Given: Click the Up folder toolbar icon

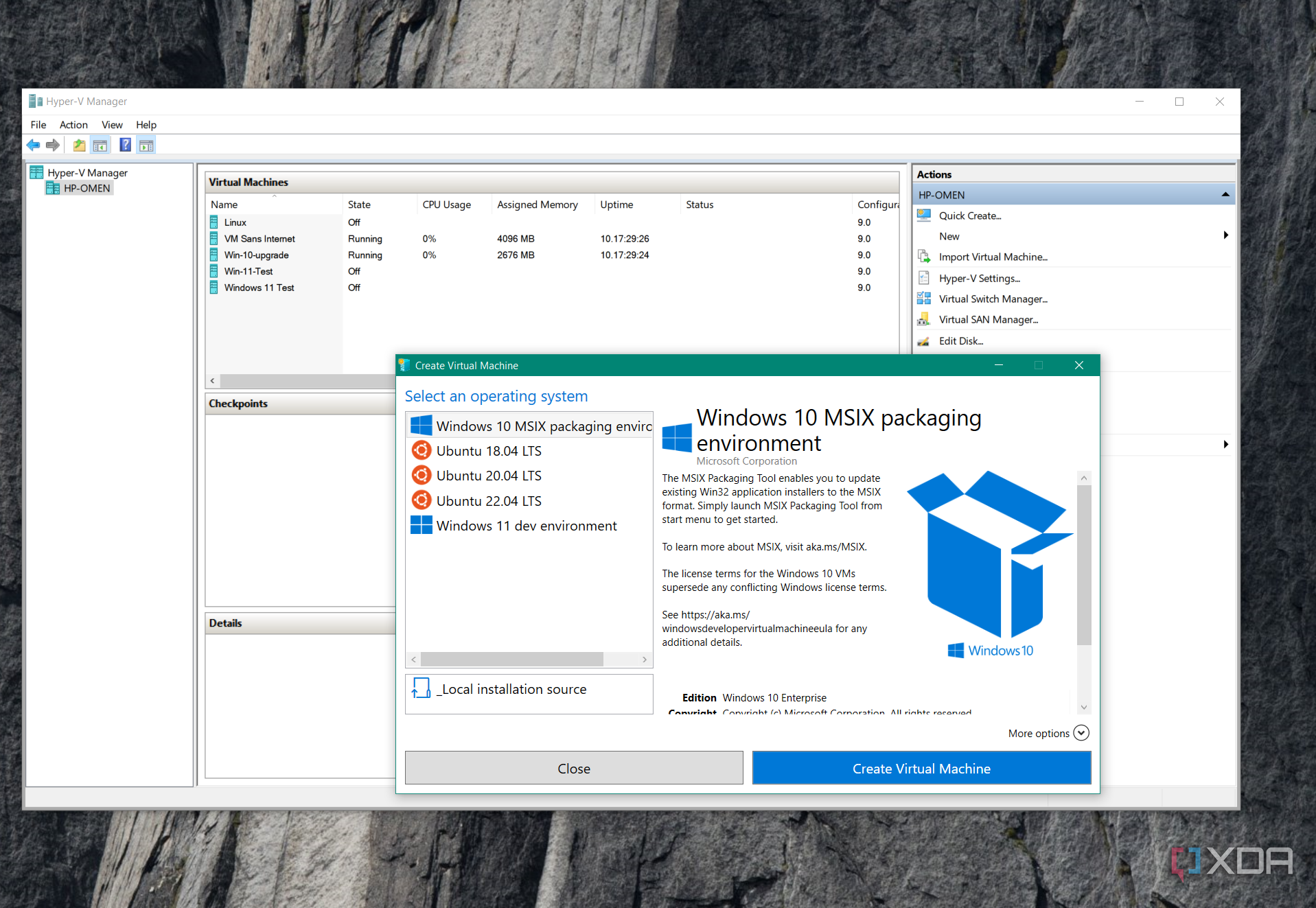Looking at the screenshot, I should pos(80,145).
